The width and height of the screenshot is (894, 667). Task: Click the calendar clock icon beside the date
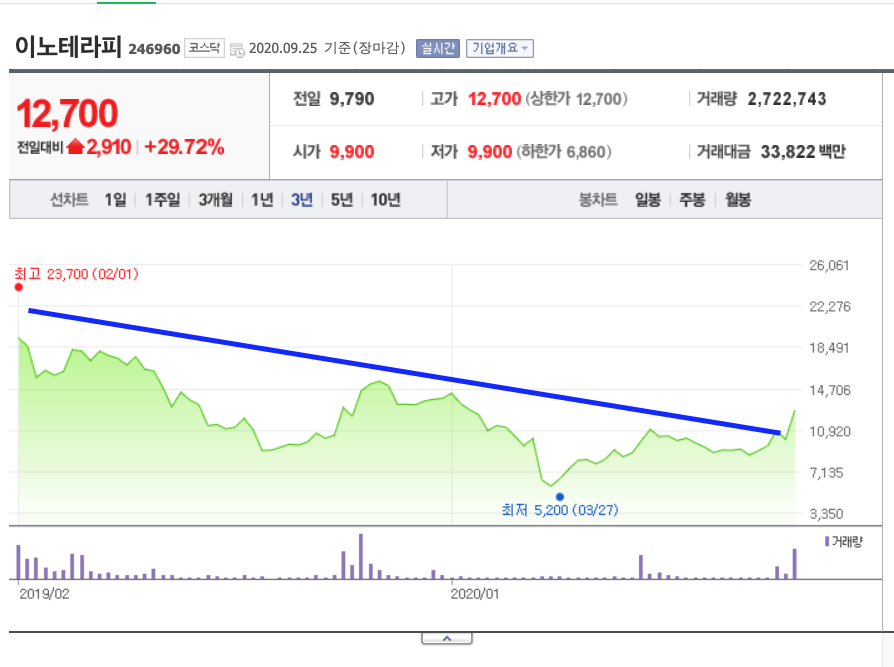tap(237, 50)
